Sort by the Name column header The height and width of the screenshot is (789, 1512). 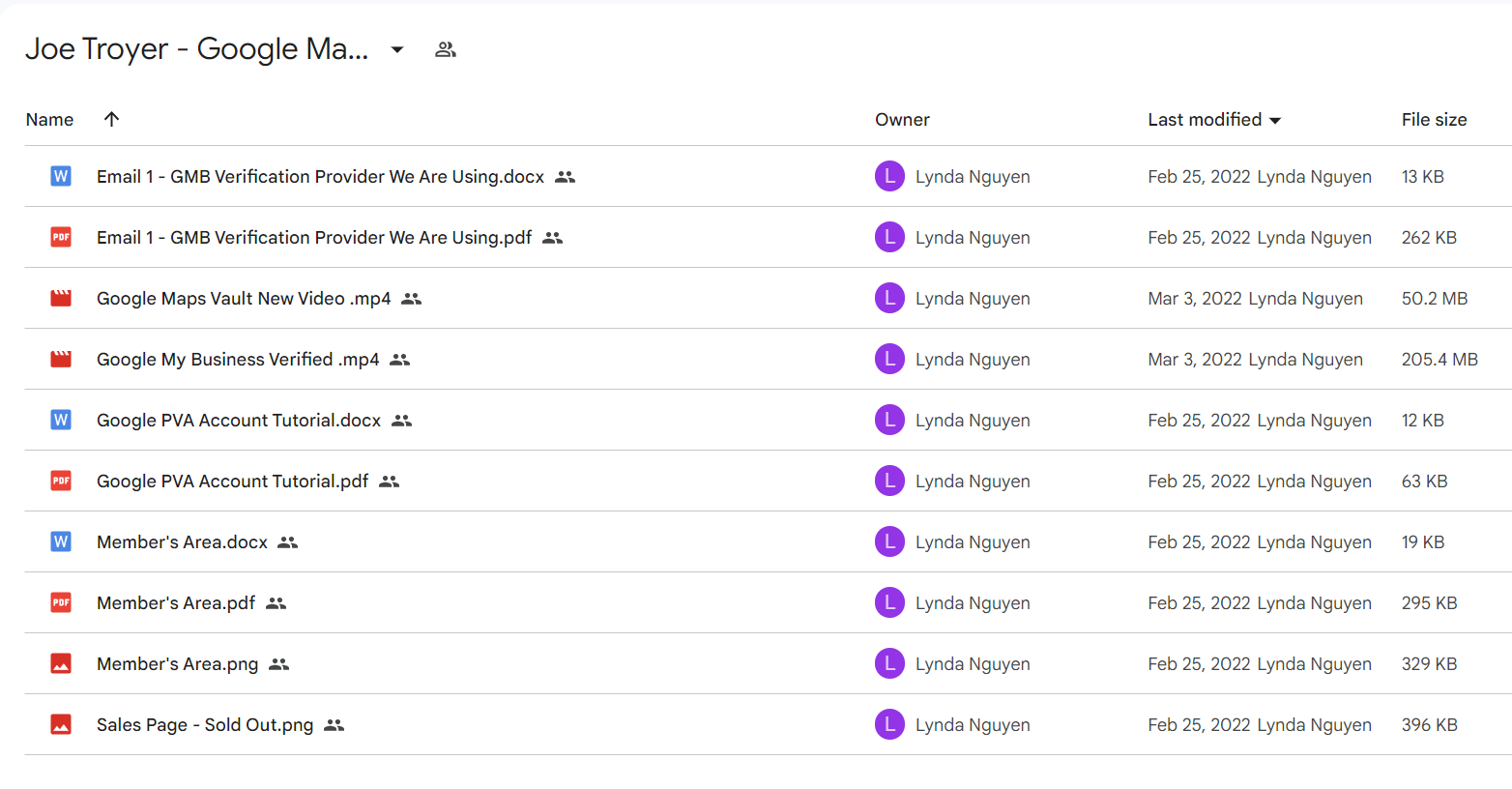point(49,119)
